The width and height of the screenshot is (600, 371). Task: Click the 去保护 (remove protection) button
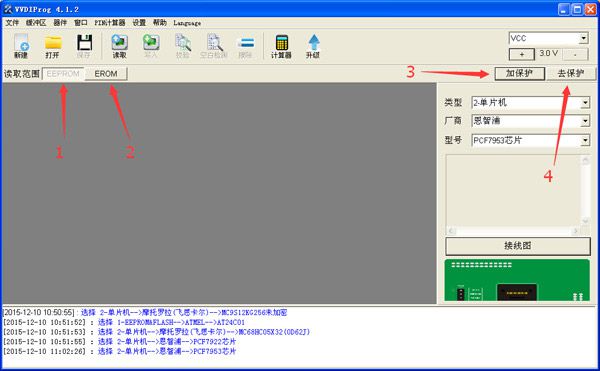coord(571,73)
